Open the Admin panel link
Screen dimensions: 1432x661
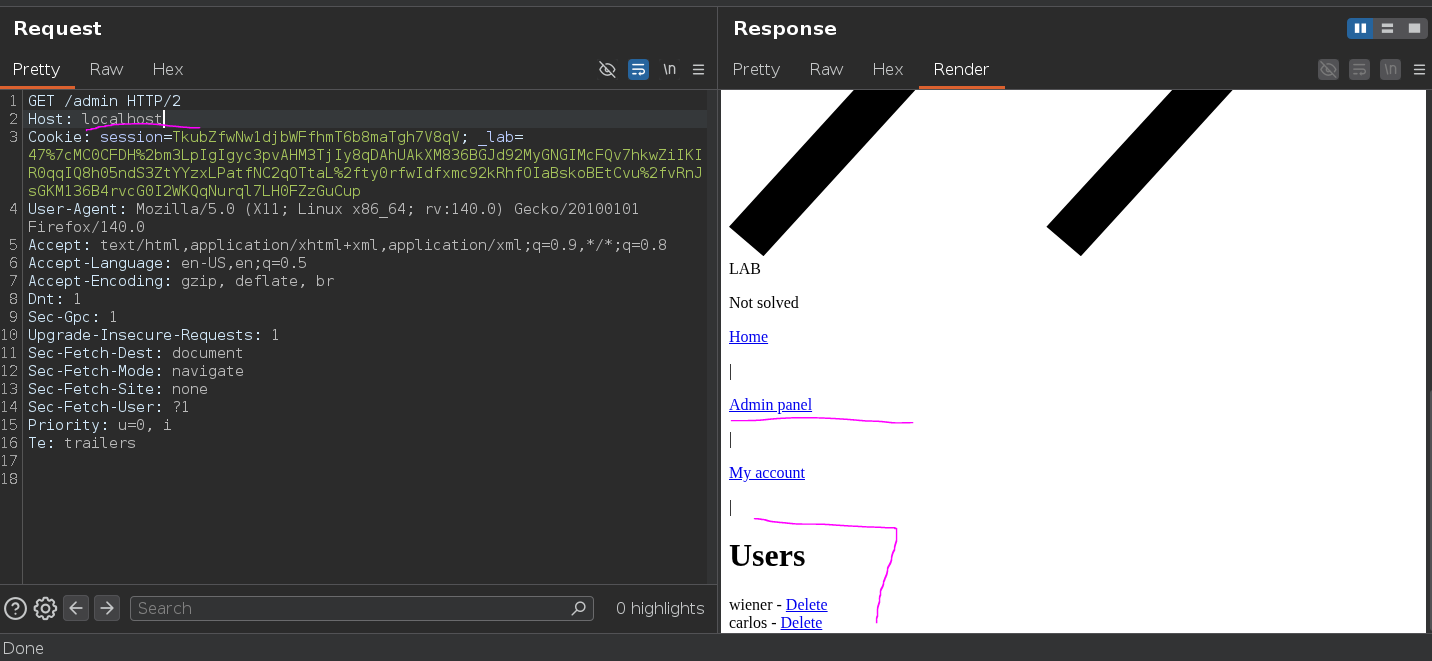tap(770, 405)
